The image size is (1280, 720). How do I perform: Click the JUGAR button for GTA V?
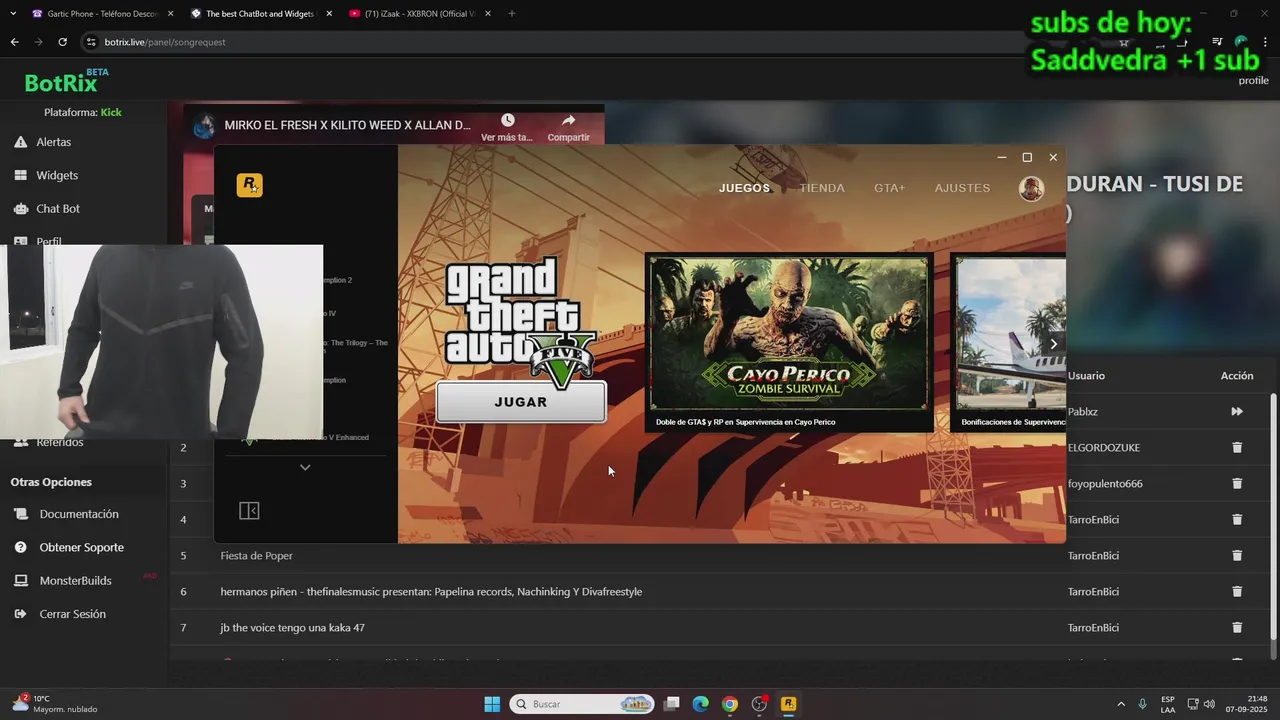pos(521,402)
